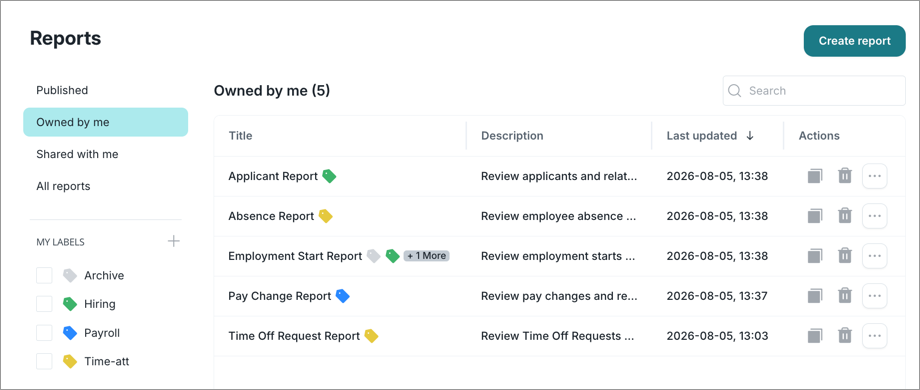
Task: Check the Archive label checkbox
Action: 45,275
